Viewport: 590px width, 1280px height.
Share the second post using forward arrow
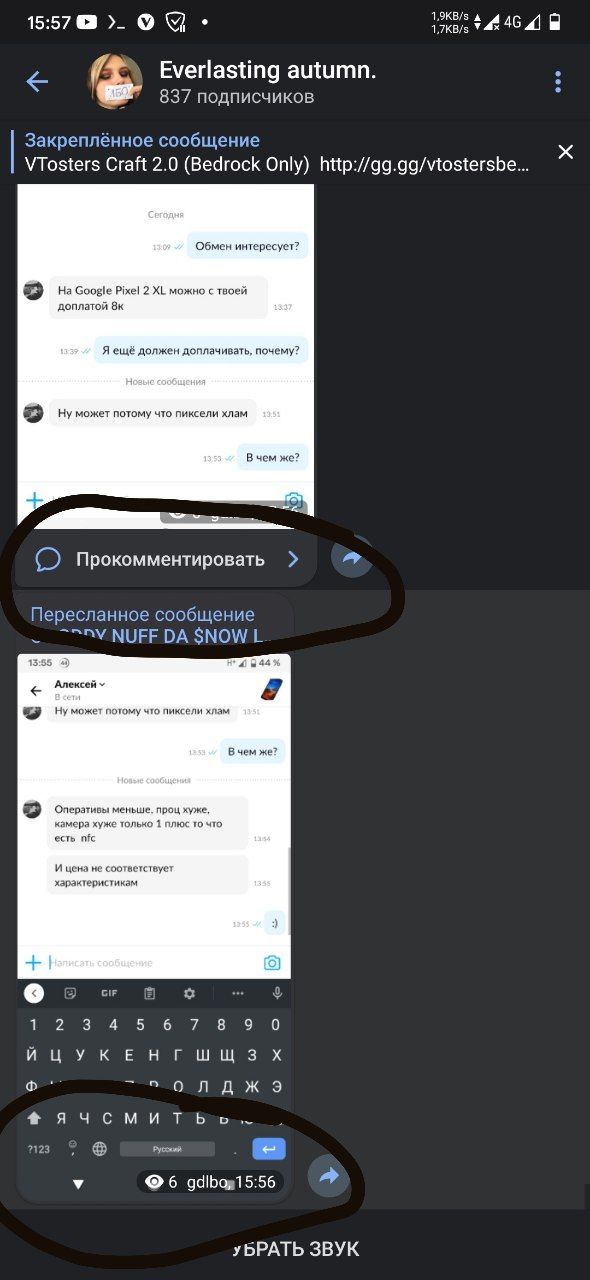click(x=328, y=1176)
